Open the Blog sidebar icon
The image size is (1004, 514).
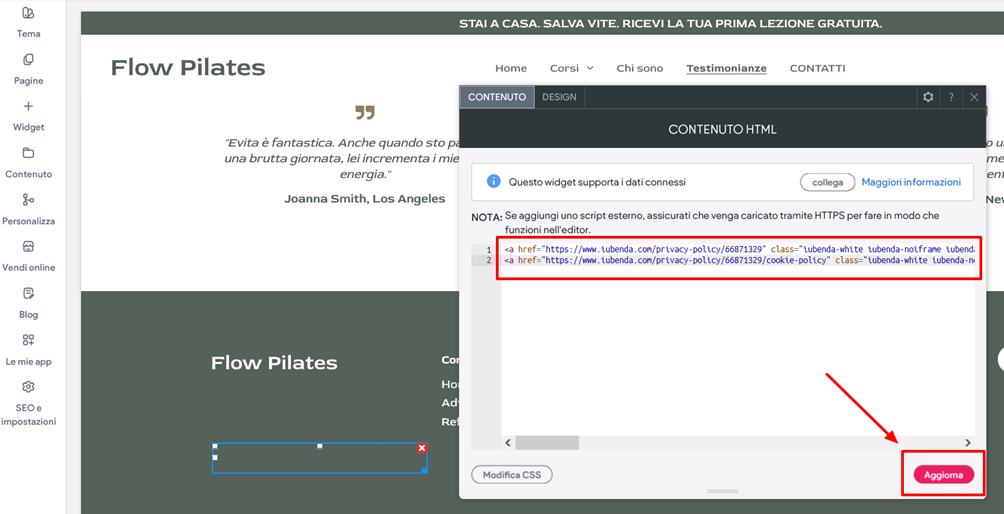pyautogui.click(x=28, y=294)
